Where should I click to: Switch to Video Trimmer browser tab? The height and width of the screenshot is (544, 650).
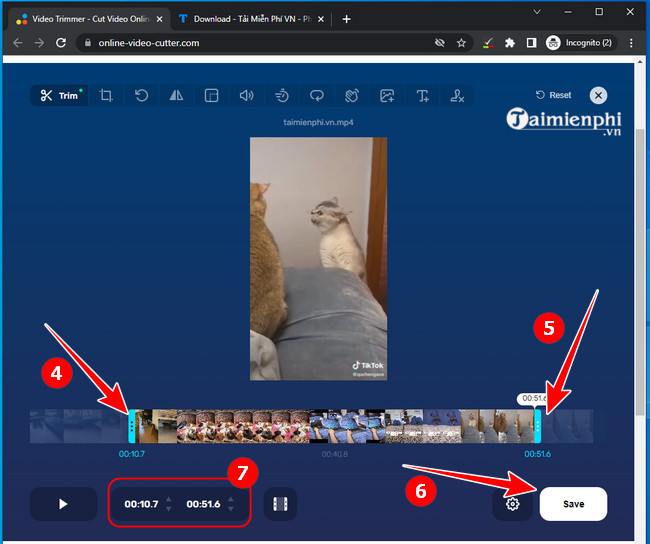(x=84, y=19)
